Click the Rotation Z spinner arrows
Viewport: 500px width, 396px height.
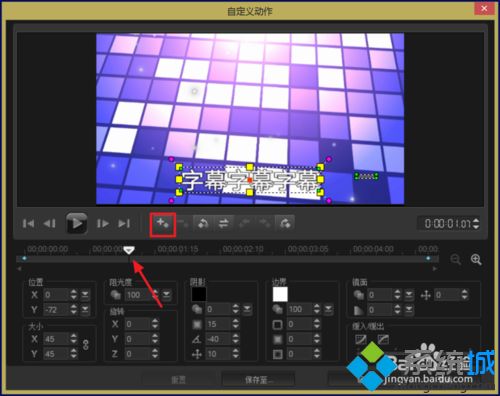pyautogui.click(x=155, y=354)
